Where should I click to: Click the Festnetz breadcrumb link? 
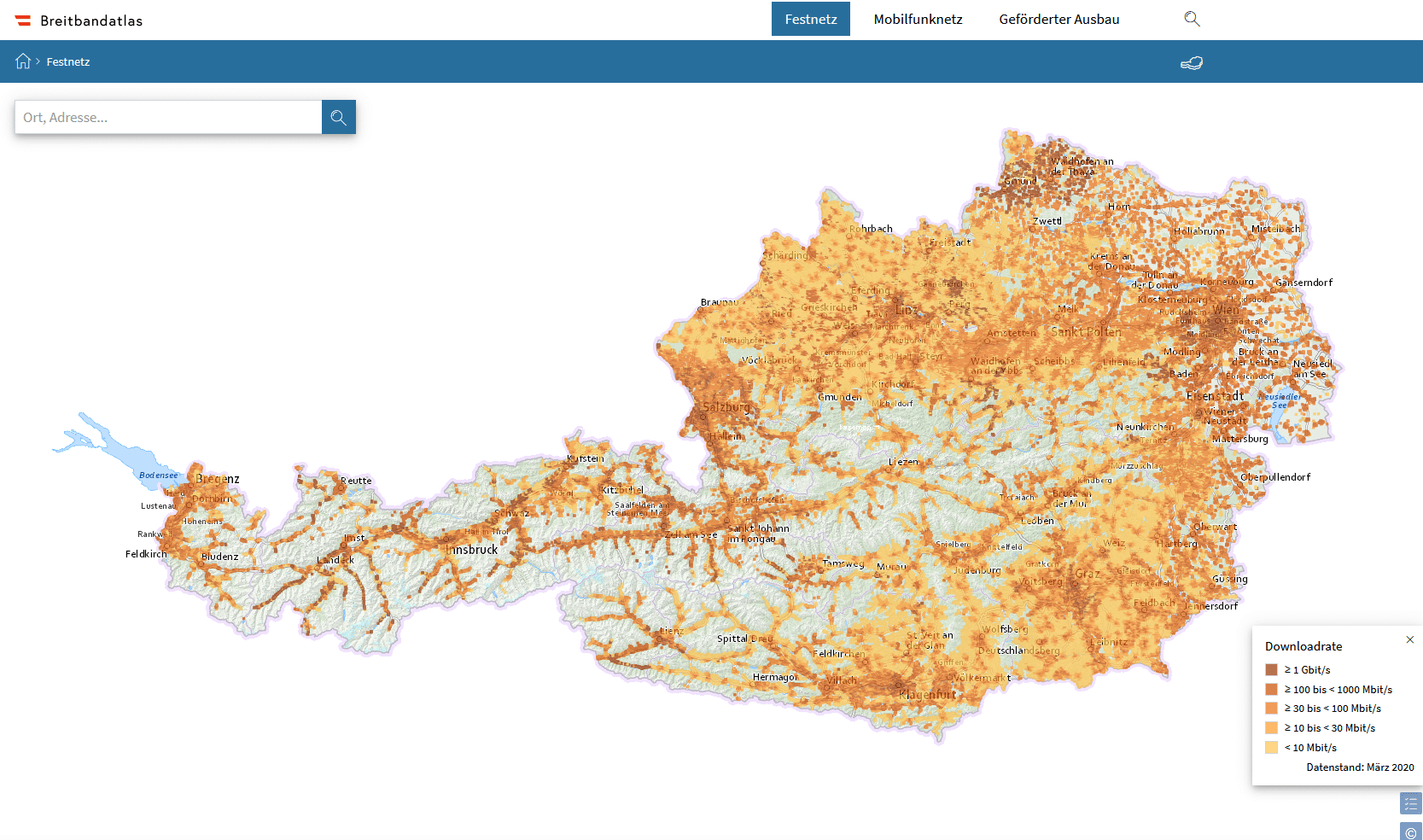point(68,61)
